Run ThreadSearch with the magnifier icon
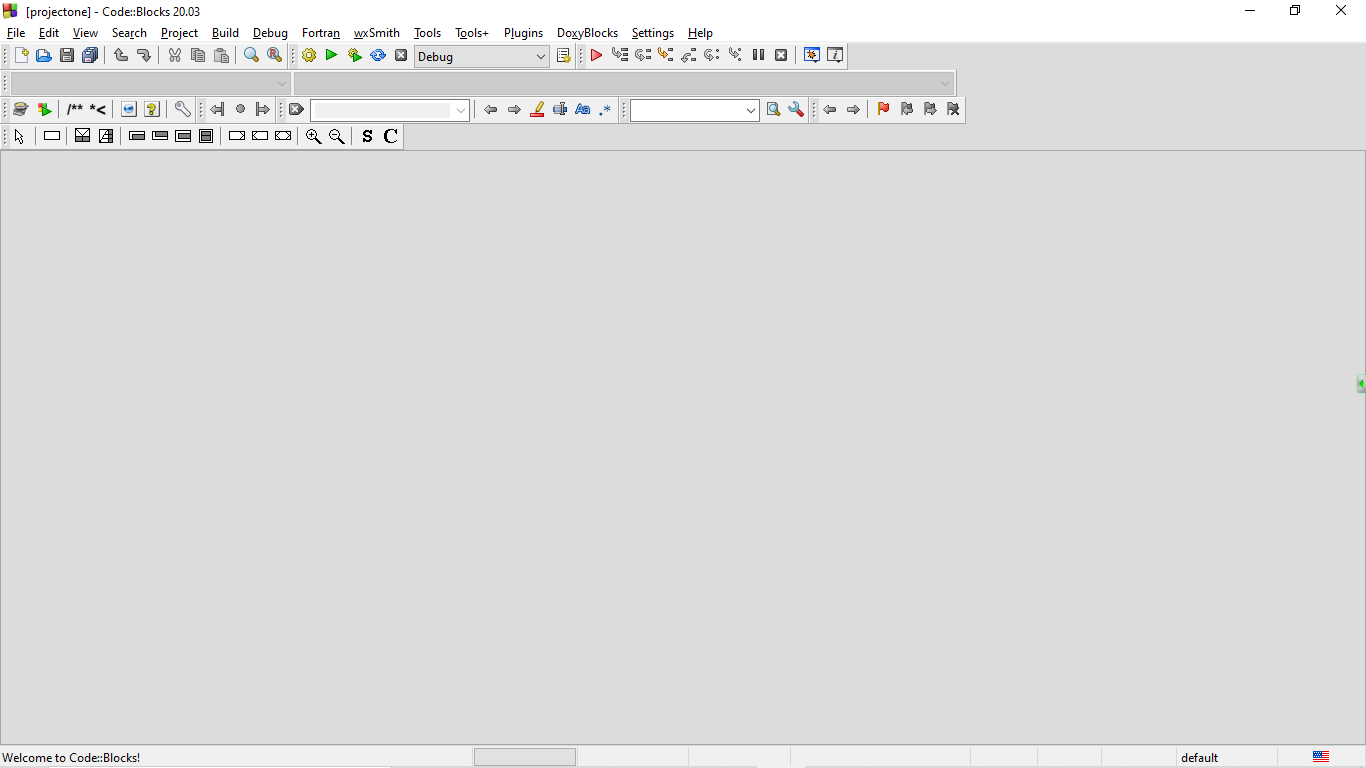Screen dimensions: 1366x768 tap(773, 110)
